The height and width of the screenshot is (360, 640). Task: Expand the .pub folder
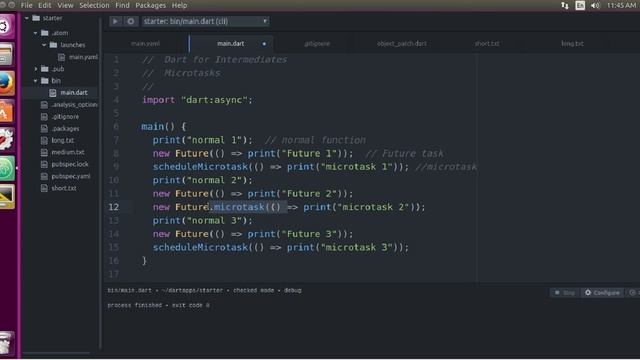(36, 69)
